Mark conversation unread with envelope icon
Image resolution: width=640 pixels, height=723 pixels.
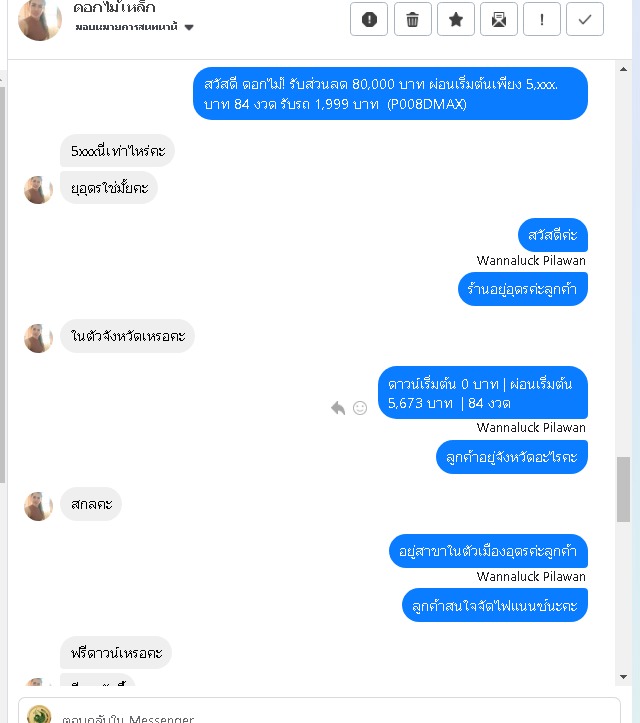499,19
